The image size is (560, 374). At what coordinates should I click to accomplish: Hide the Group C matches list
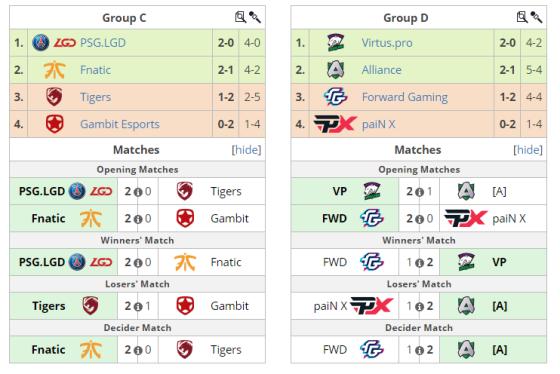pos(246,150)
